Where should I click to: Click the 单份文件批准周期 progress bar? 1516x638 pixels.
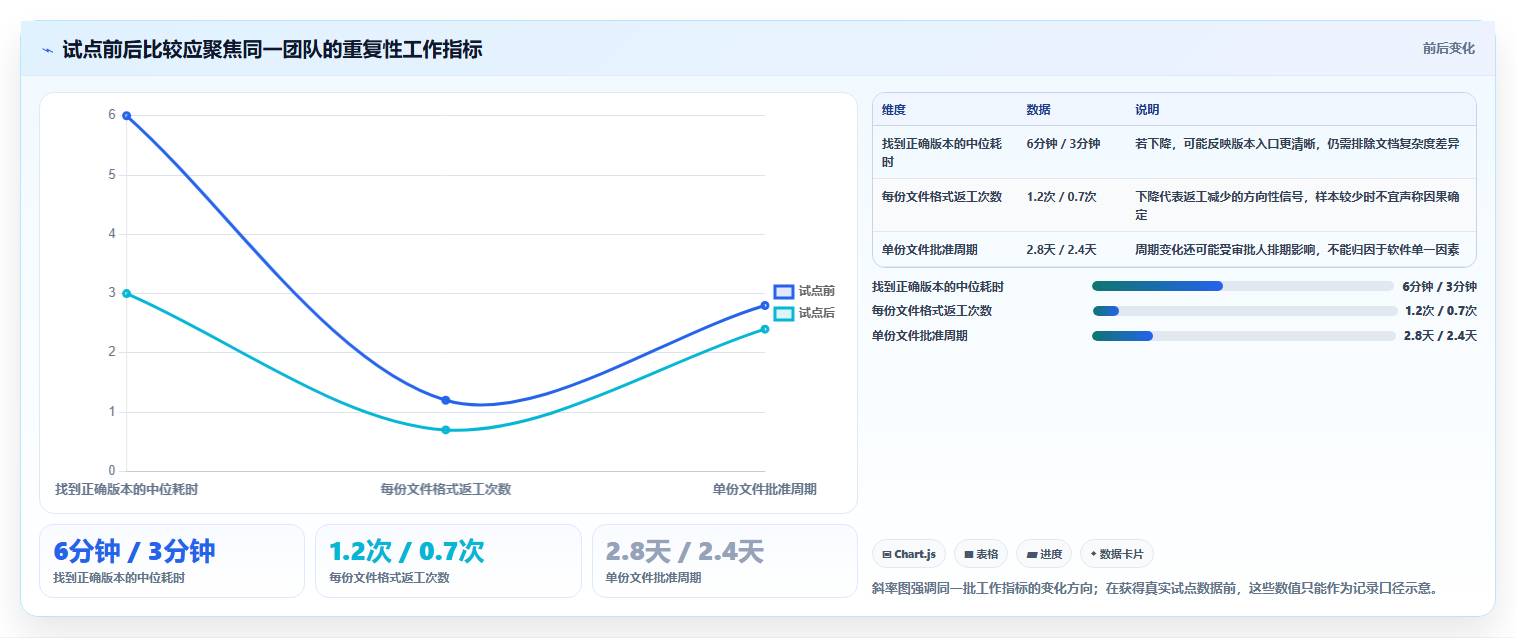(1243, 336)
